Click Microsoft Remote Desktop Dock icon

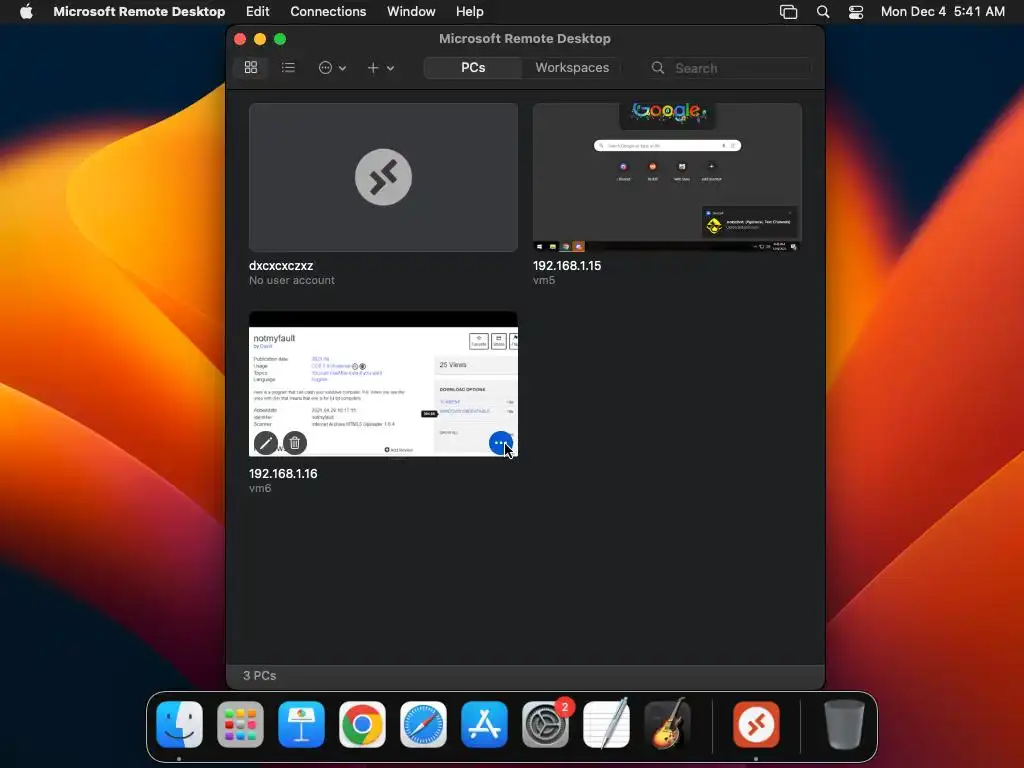click(756, 724)
